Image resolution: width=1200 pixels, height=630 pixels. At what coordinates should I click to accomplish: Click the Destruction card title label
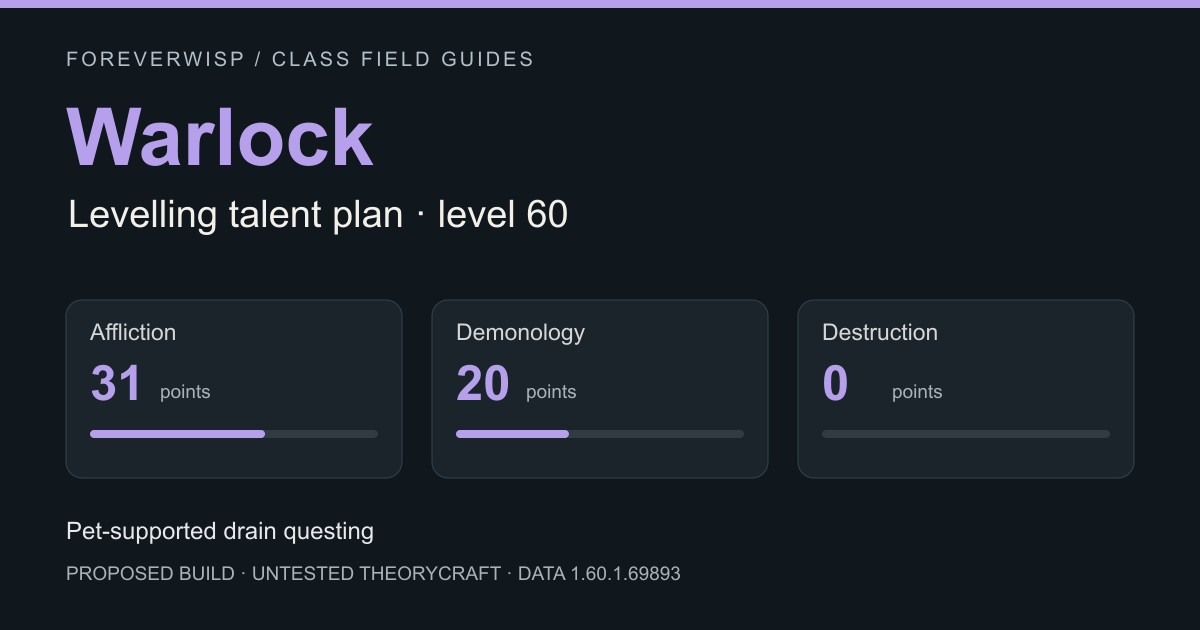[880, 332]
